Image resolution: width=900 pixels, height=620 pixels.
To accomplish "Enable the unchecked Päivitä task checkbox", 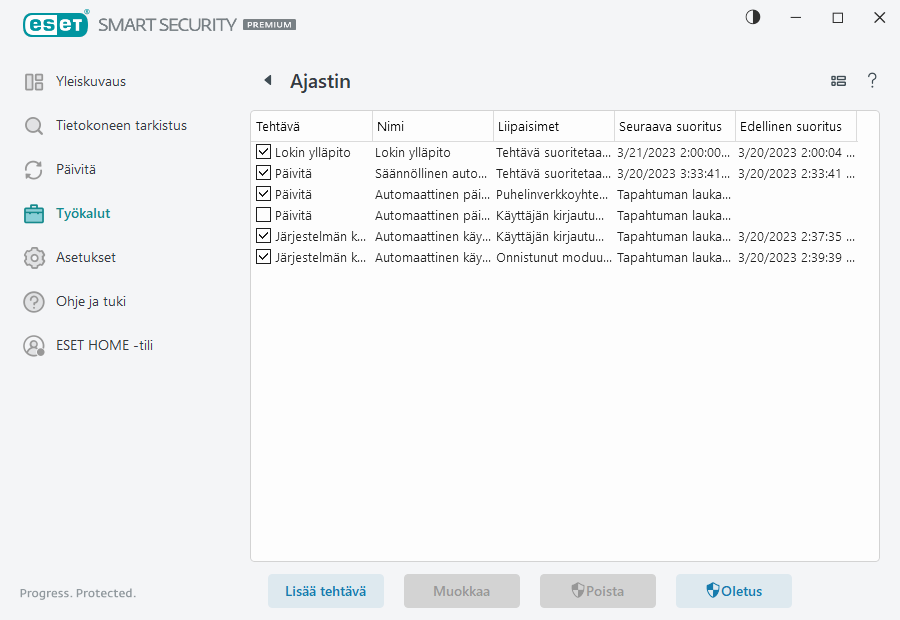I will [263, 215].
